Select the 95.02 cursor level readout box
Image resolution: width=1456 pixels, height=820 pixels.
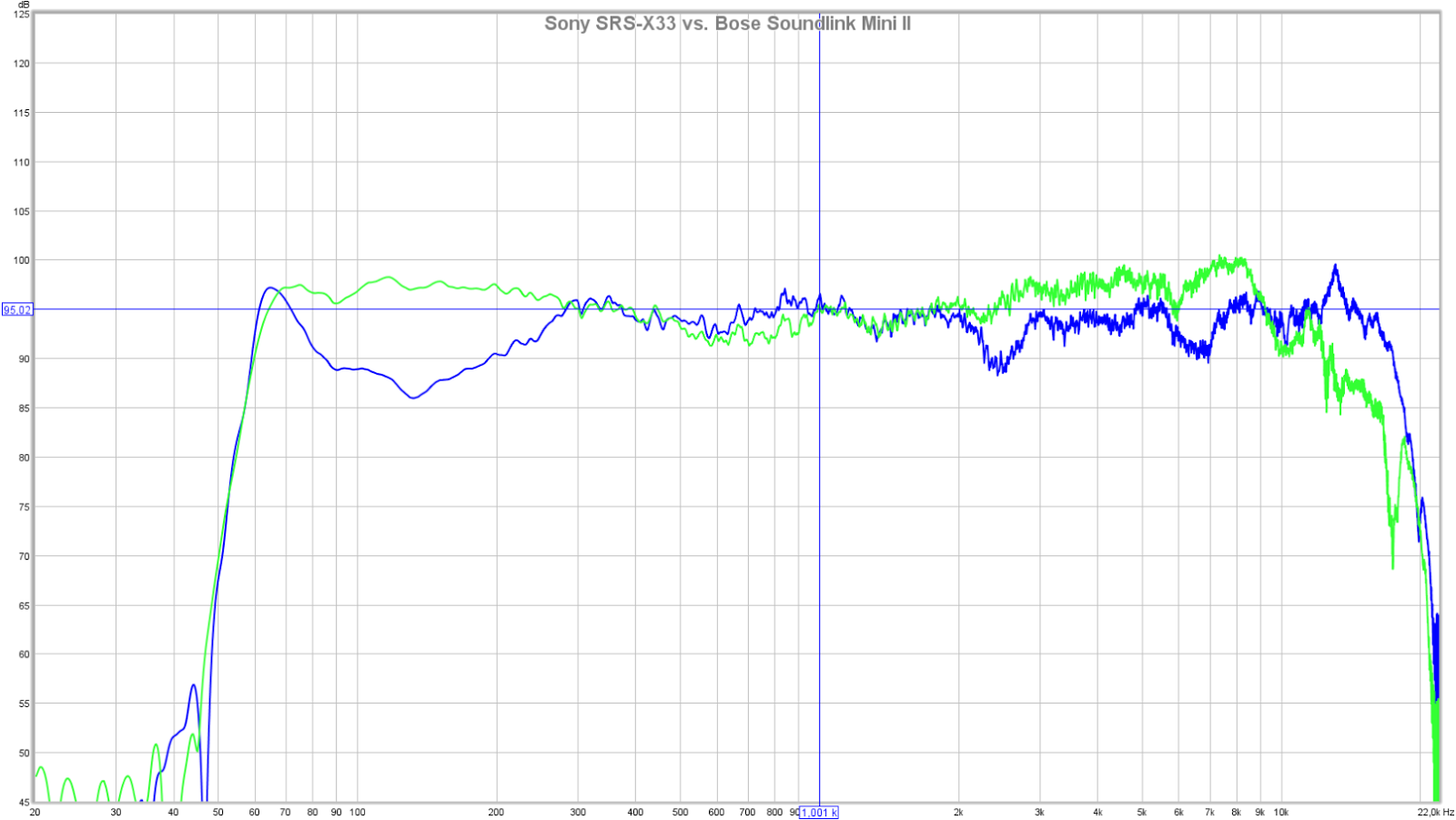point(17,309)
